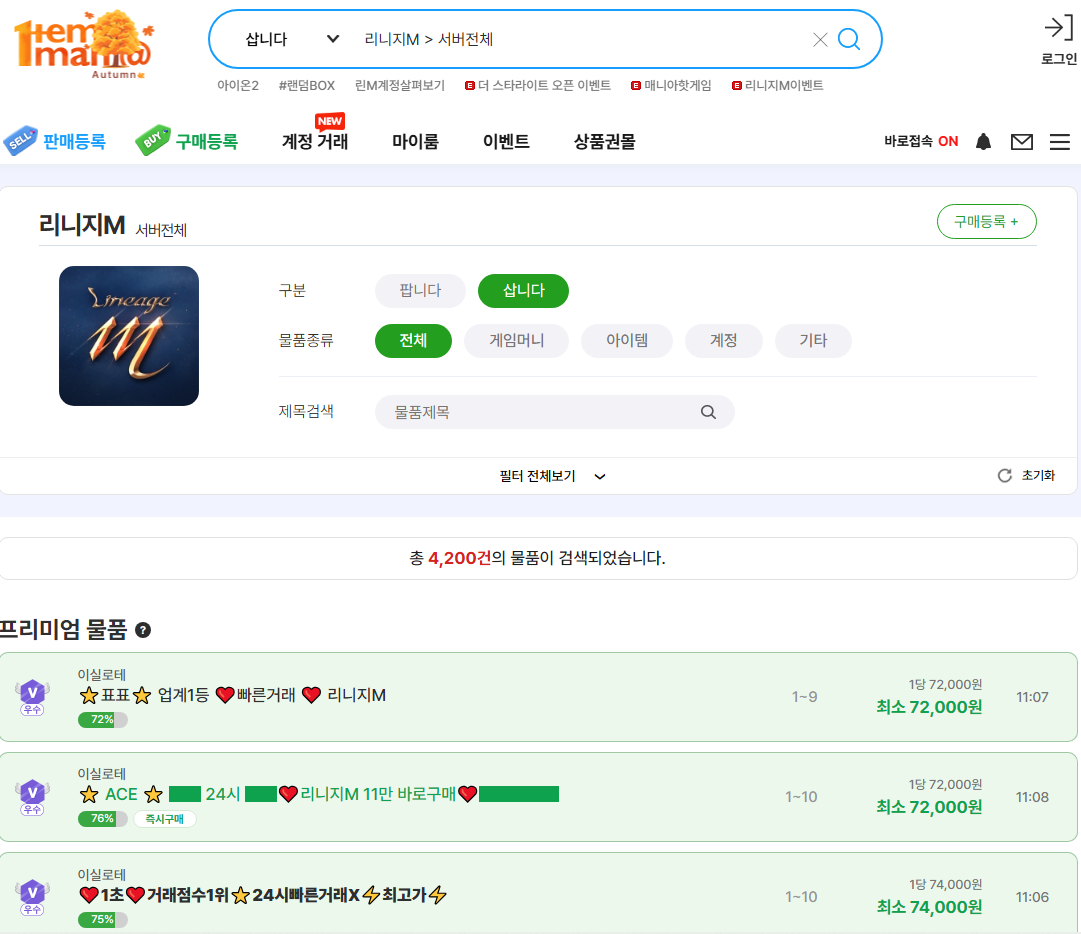Click the 최소 74,000원 price
This screenshot has height=934, width=1081.
[x=929, y=907]
